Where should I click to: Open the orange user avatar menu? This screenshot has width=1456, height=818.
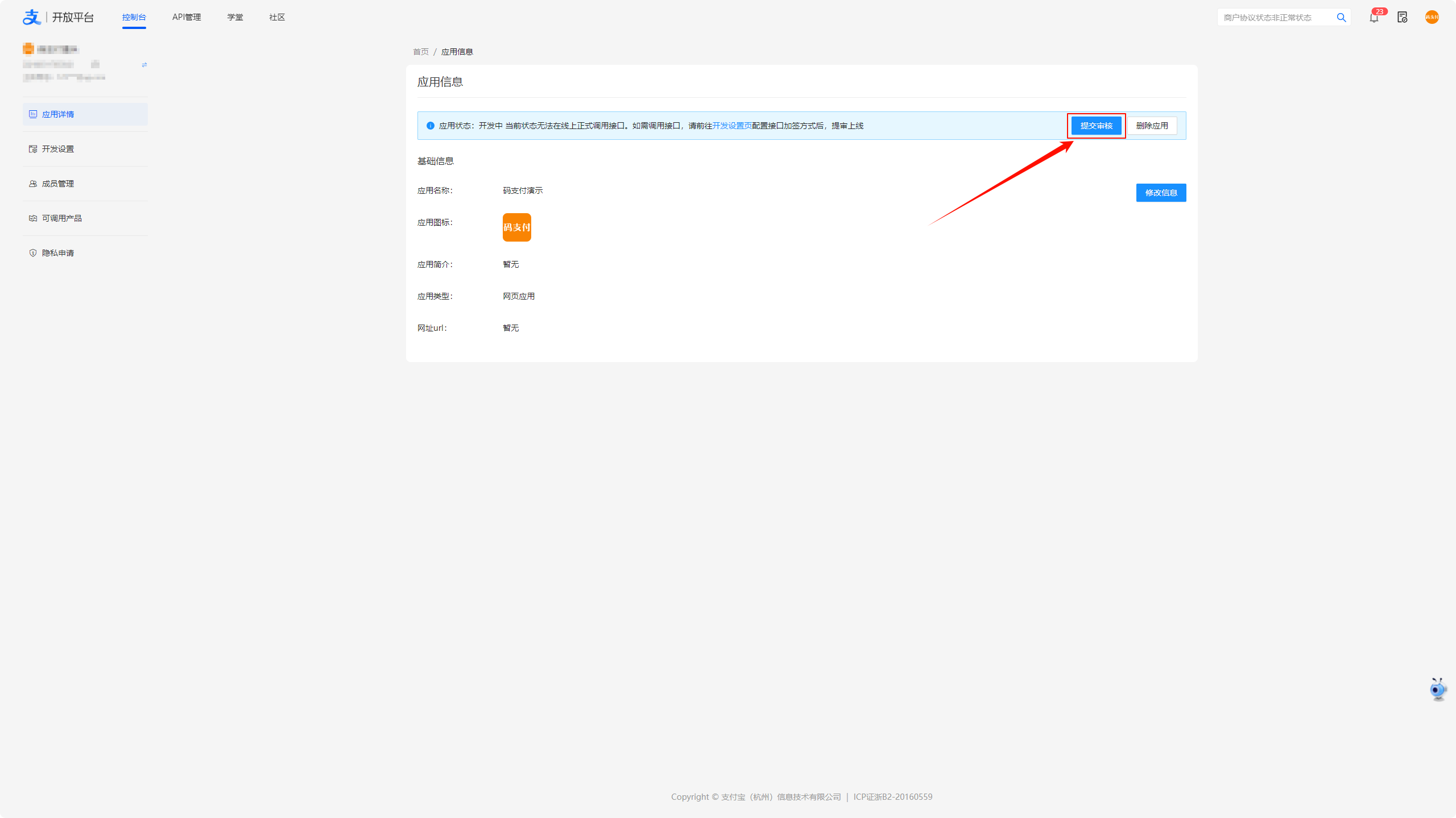[x=1432, y=17]
